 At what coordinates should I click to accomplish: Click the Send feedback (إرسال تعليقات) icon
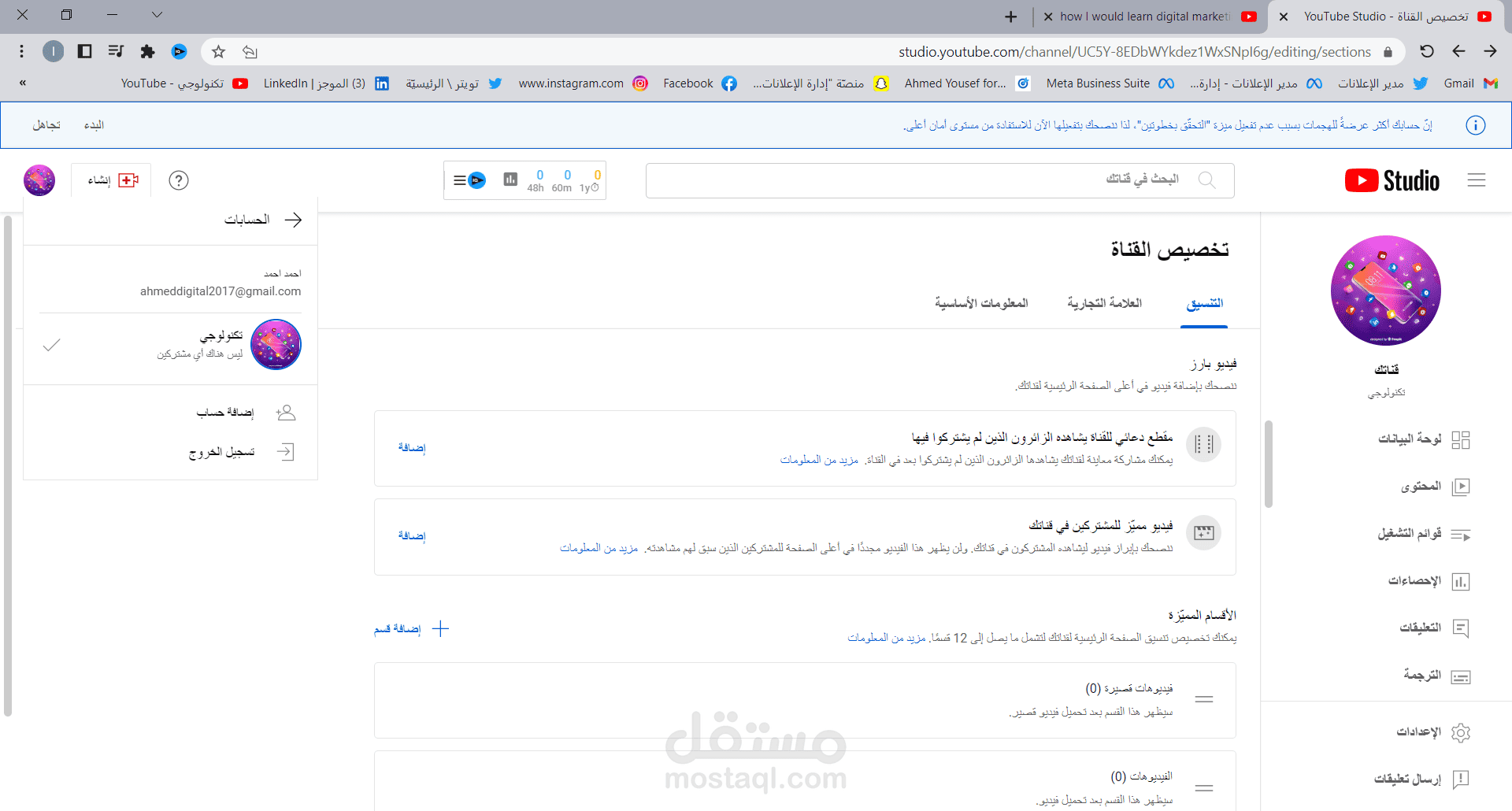pyautogui.click(x=1460, y=780)
